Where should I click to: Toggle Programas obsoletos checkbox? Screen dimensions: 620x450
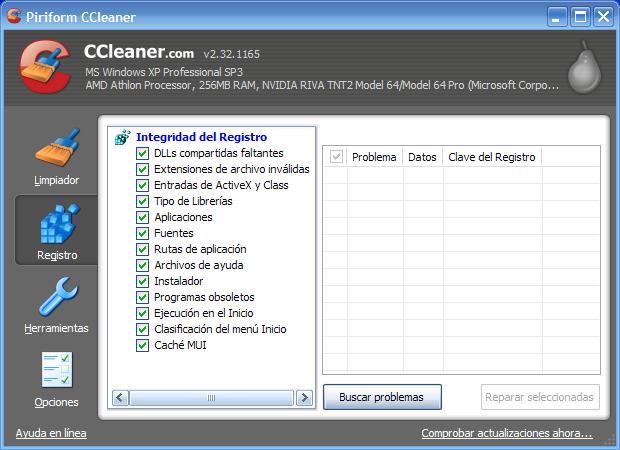(x=142, y=297)
